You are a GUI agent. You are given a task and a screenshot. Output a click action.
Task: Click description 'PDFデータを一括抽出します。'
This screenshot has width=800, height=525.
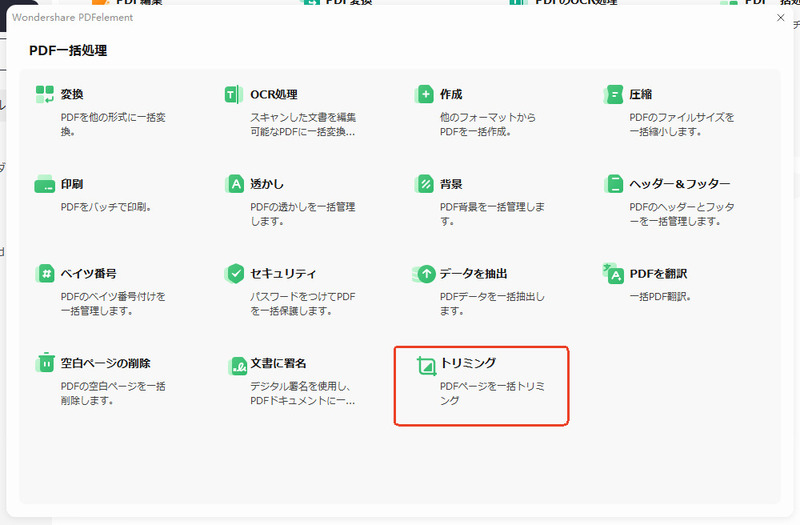(492, 304)
